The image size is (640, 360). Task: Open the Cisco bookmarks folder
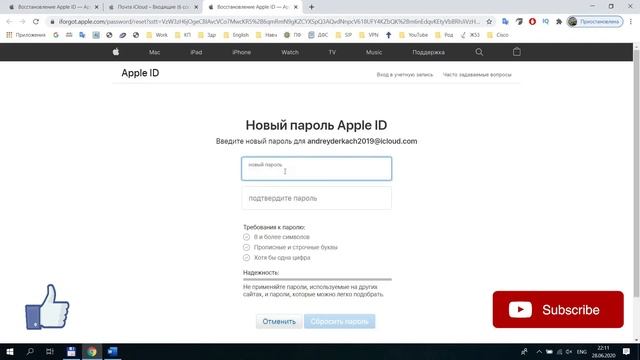[498, 35]
